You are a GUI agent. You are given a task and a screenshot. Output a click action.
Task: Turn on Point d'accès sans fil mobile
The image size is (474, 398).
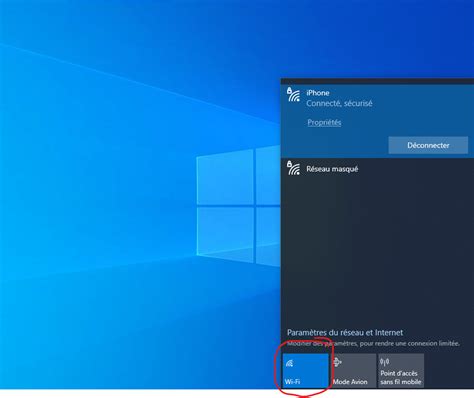pos(401,371)
